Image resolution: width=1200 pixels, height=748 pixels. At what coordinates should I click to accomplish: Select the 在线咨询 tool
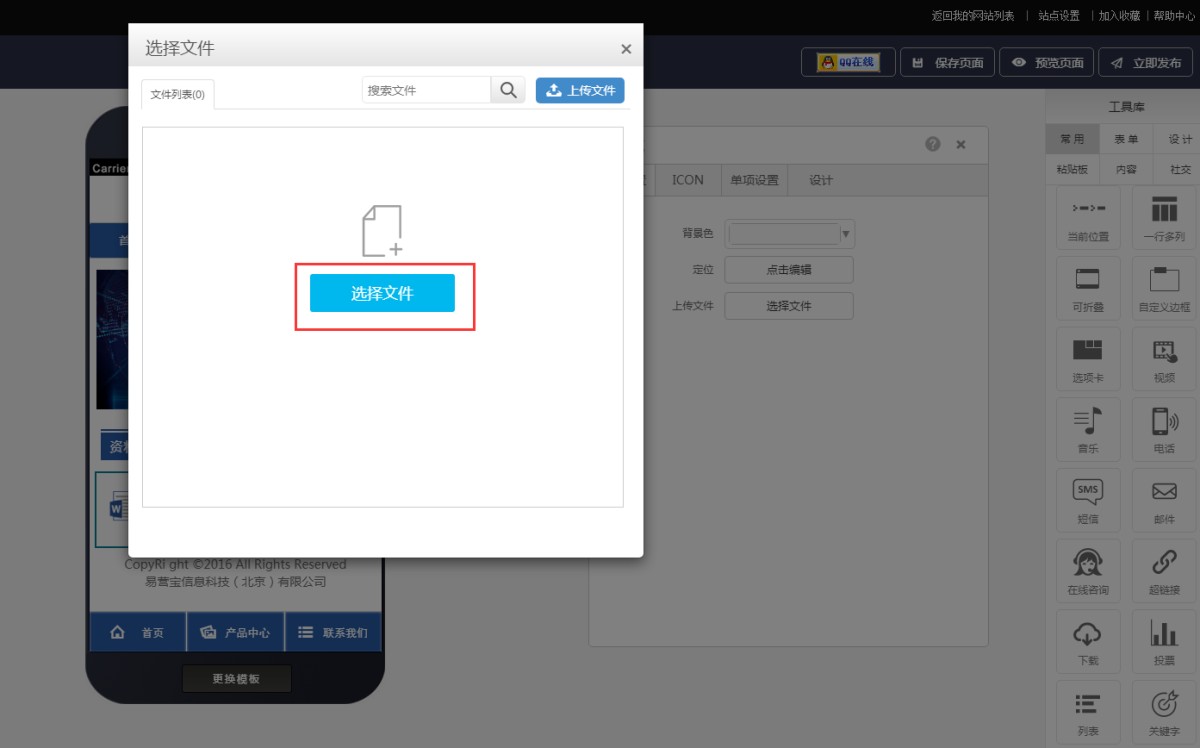1088,570
